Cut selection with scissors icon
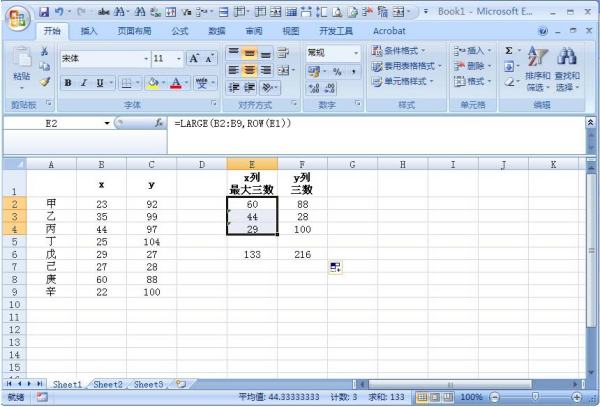Image resolution: width=600 pixels, height=407 pixels. point(44,51)
